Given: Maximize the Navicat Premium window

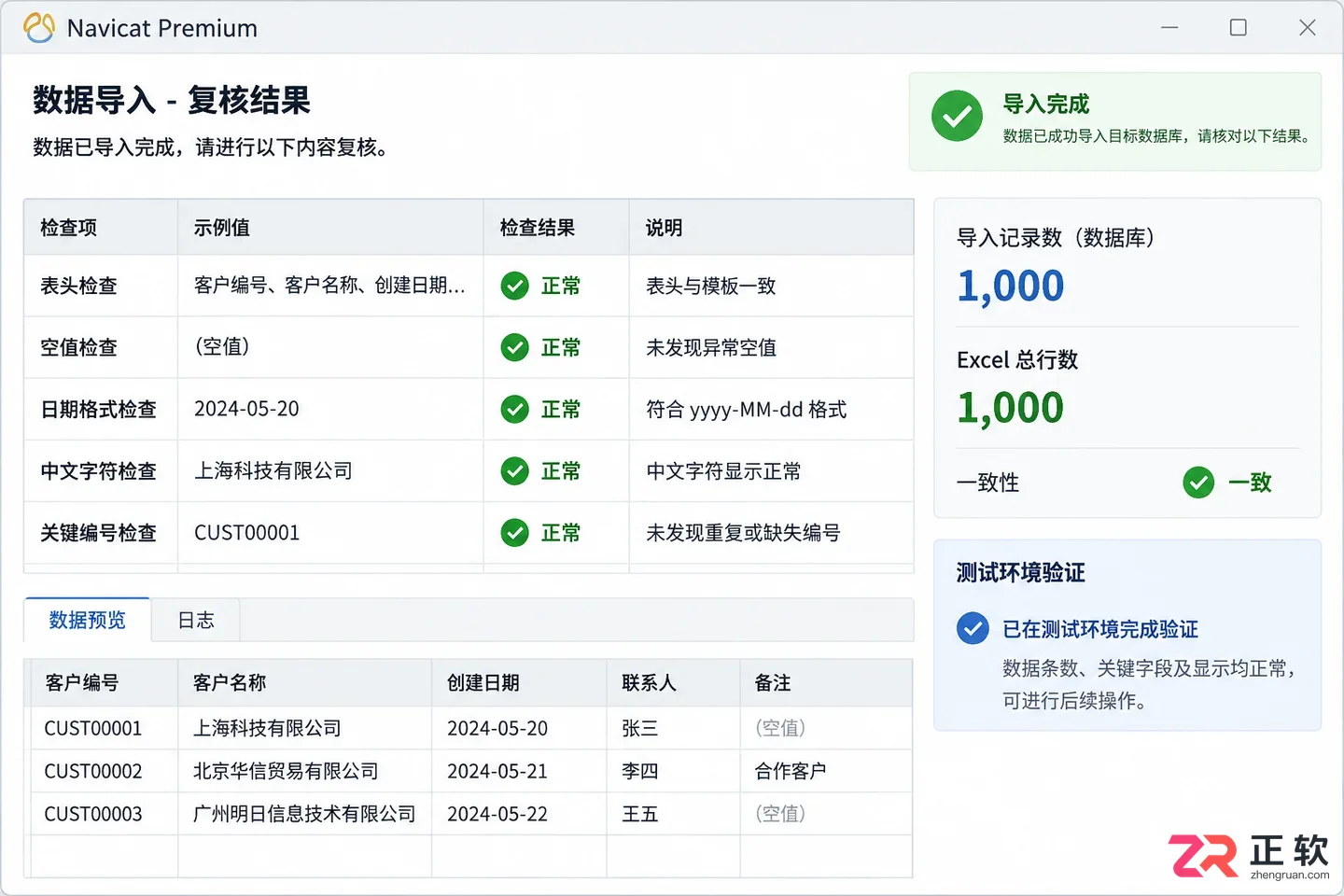Looking at the screenshot, I should coord(1239,28).
